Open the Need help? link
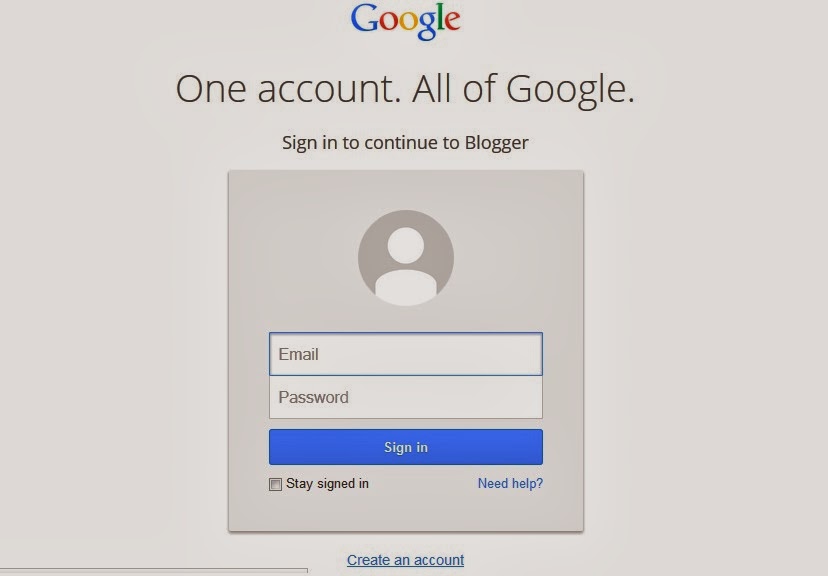This screenshot has height=576, width=828. 510,483
